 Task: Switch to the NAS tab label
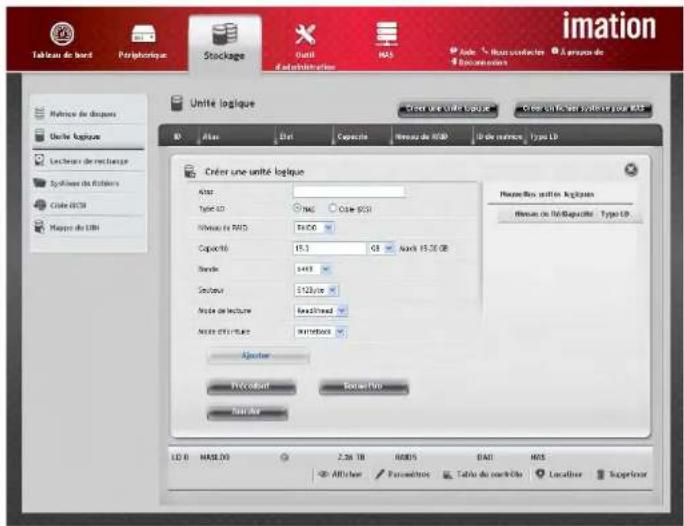[x=386, y=55]
